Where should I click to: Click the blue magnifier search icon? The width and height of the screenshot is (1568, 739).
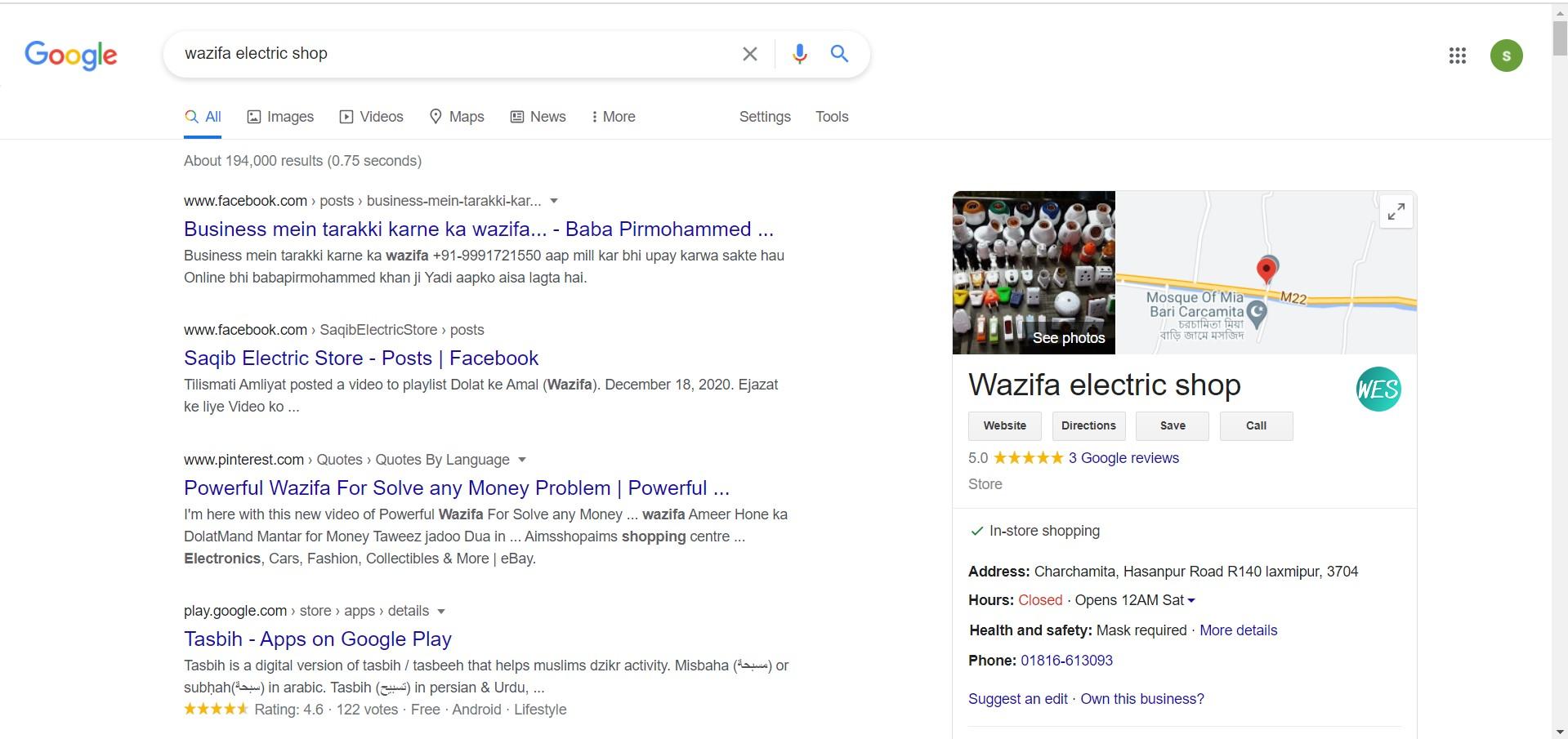839,54
